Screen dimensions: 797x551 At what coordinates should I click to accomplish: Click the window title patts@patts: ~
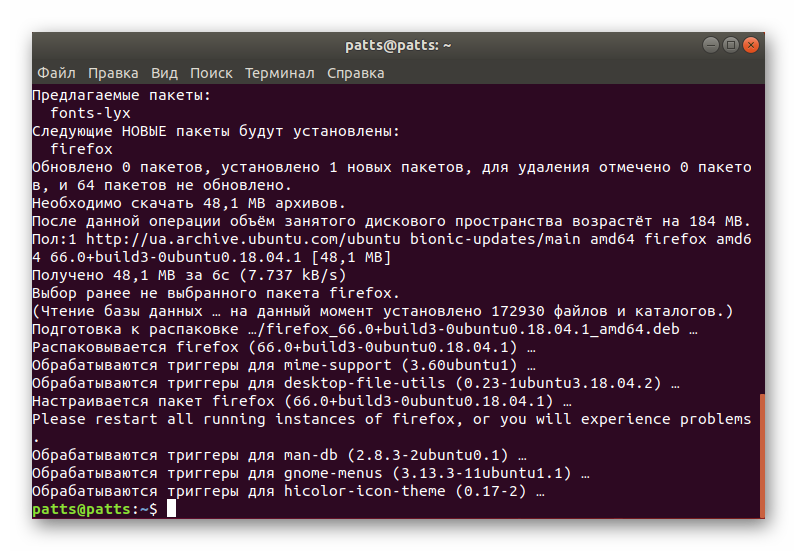[398, 45]
